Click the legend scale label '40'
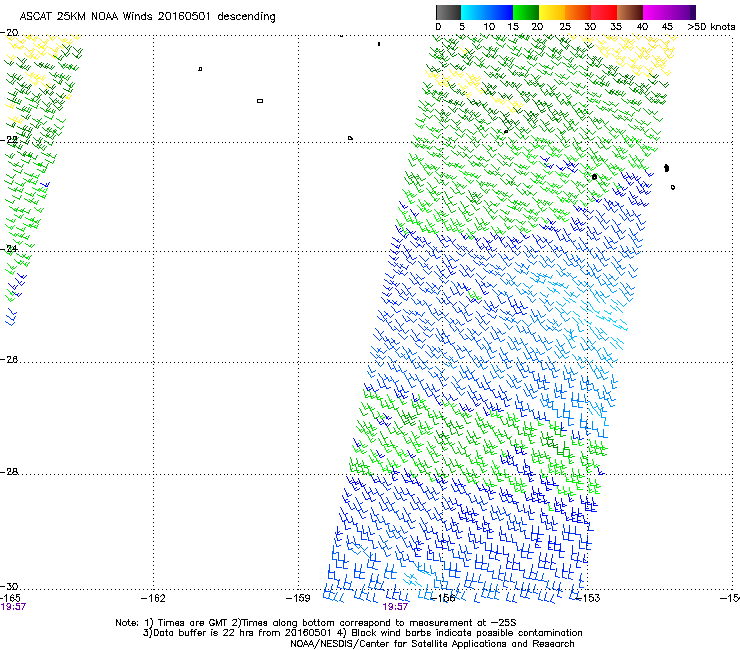 click(x=642, y=27)
